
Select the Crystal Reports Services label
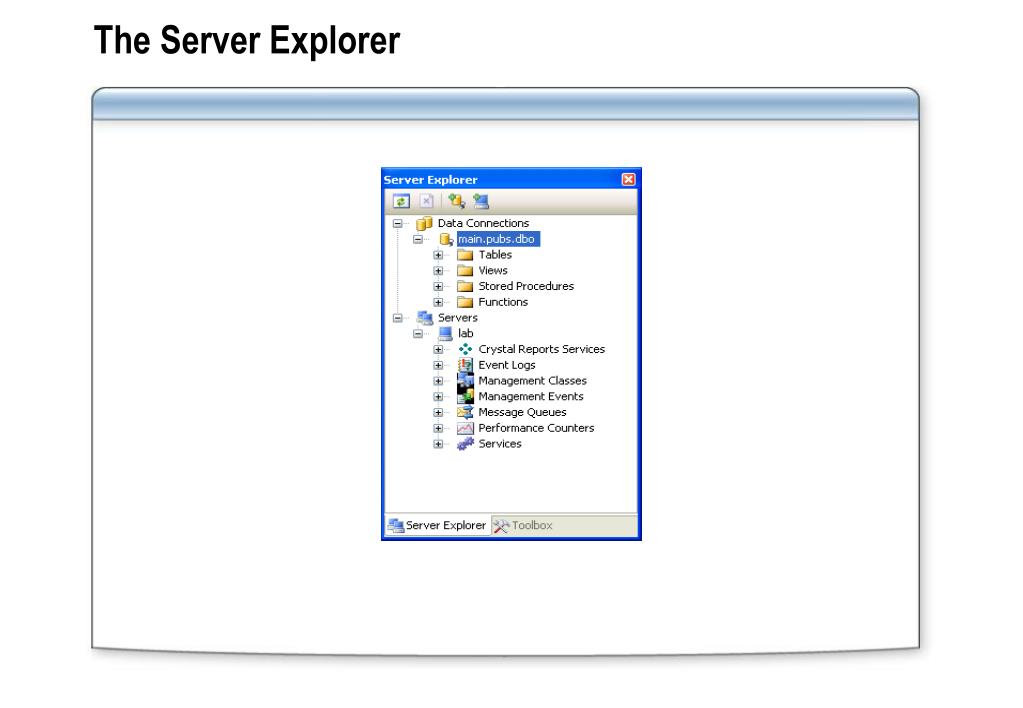point(542,349)
